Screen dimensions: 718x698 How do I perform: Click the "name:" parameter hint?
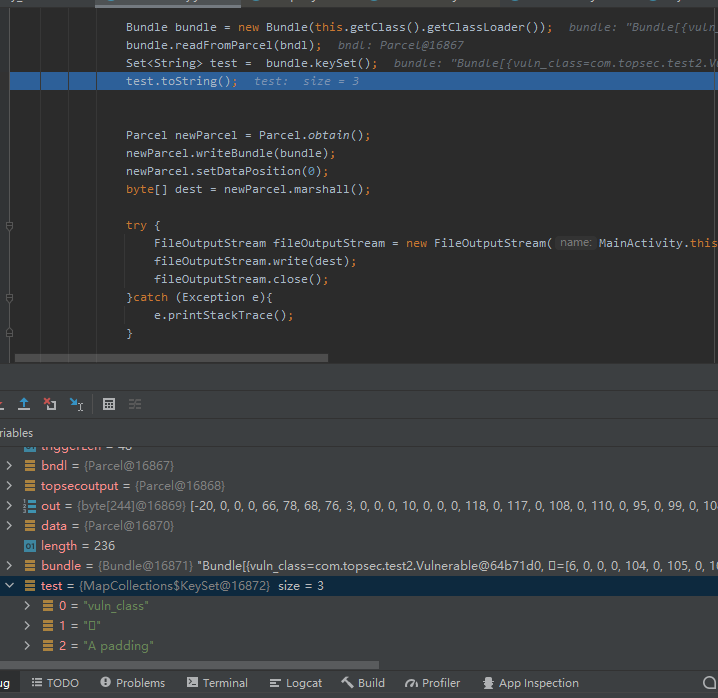tap(576, 243)
